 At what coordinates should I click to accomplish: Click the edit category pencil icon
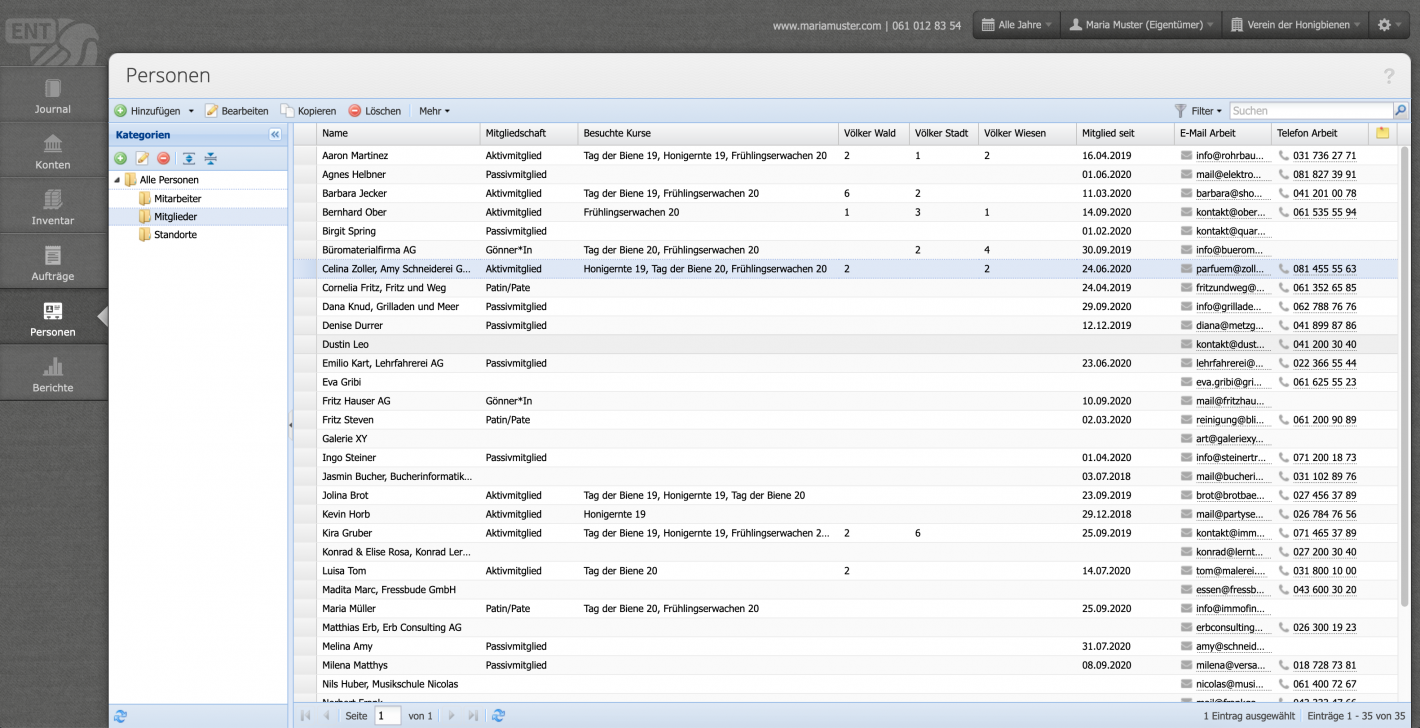(x=142, y=158)
